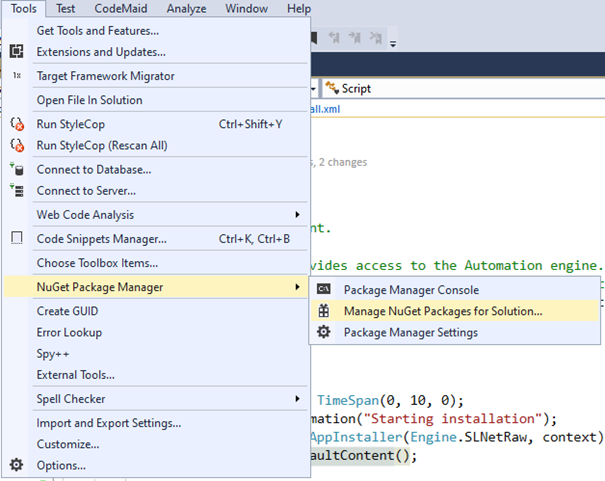Open the dropdown arrow left of Script
Viewport: 605px width, 481px height.
point(313,89)
